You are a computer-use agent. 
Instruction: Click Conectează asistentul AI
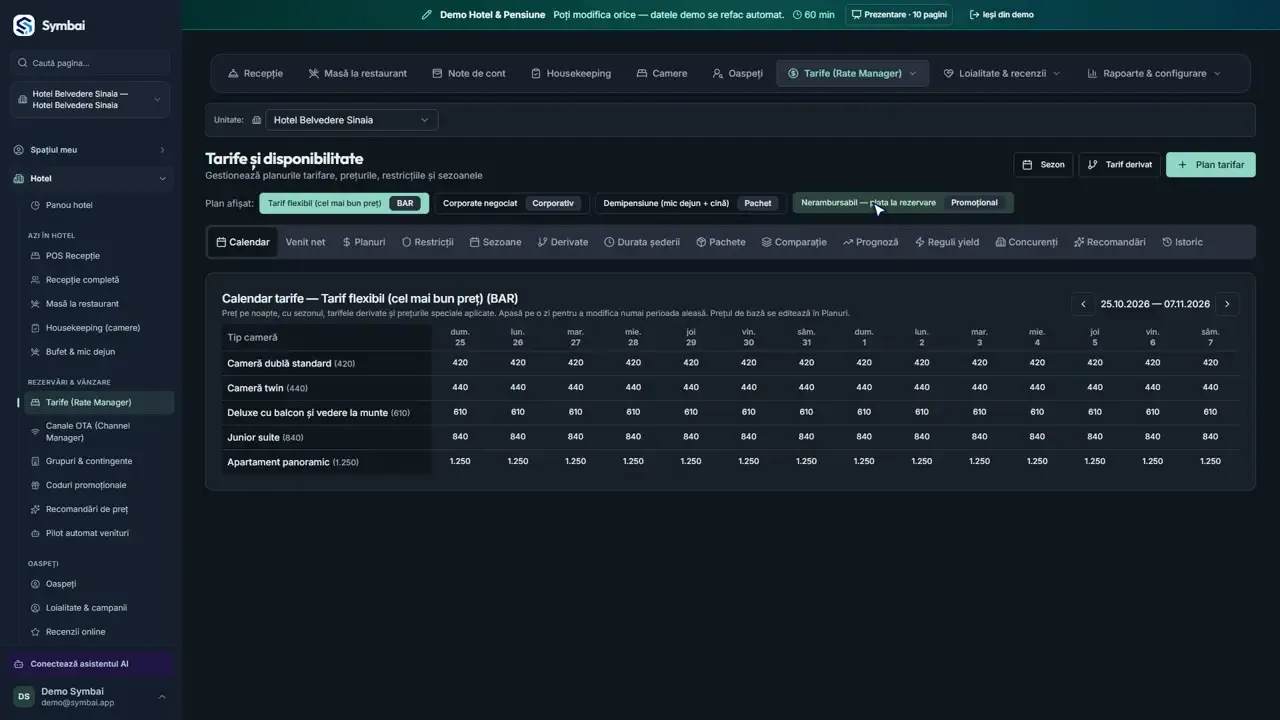90,664
